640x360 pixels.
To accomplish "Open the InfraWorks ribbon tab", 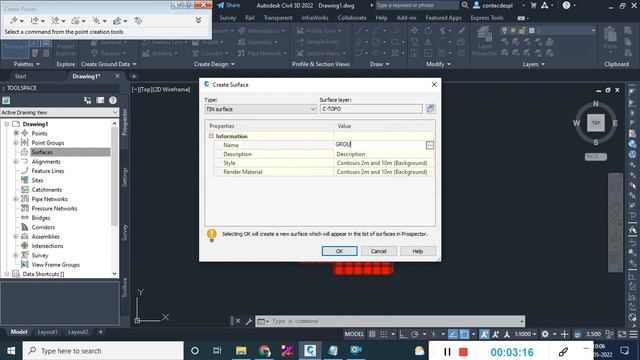I will 315,18.
